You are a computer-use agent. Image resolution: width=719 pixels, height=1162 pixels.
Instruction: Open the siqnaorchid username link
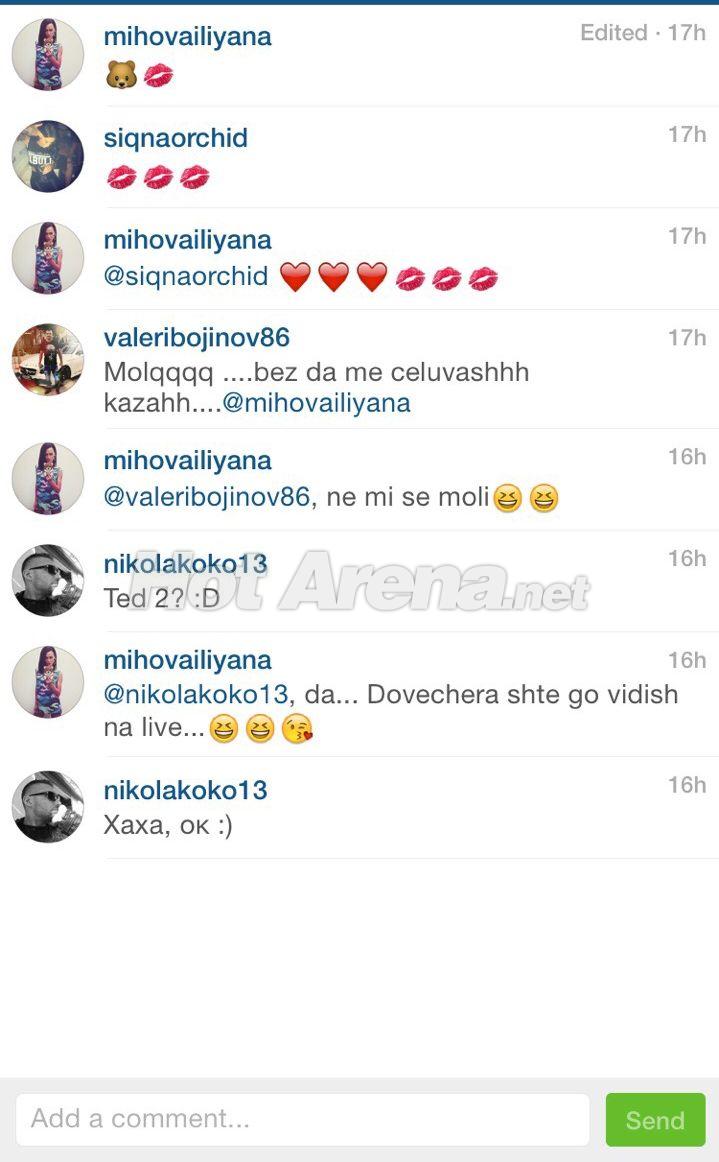(176, 138)
